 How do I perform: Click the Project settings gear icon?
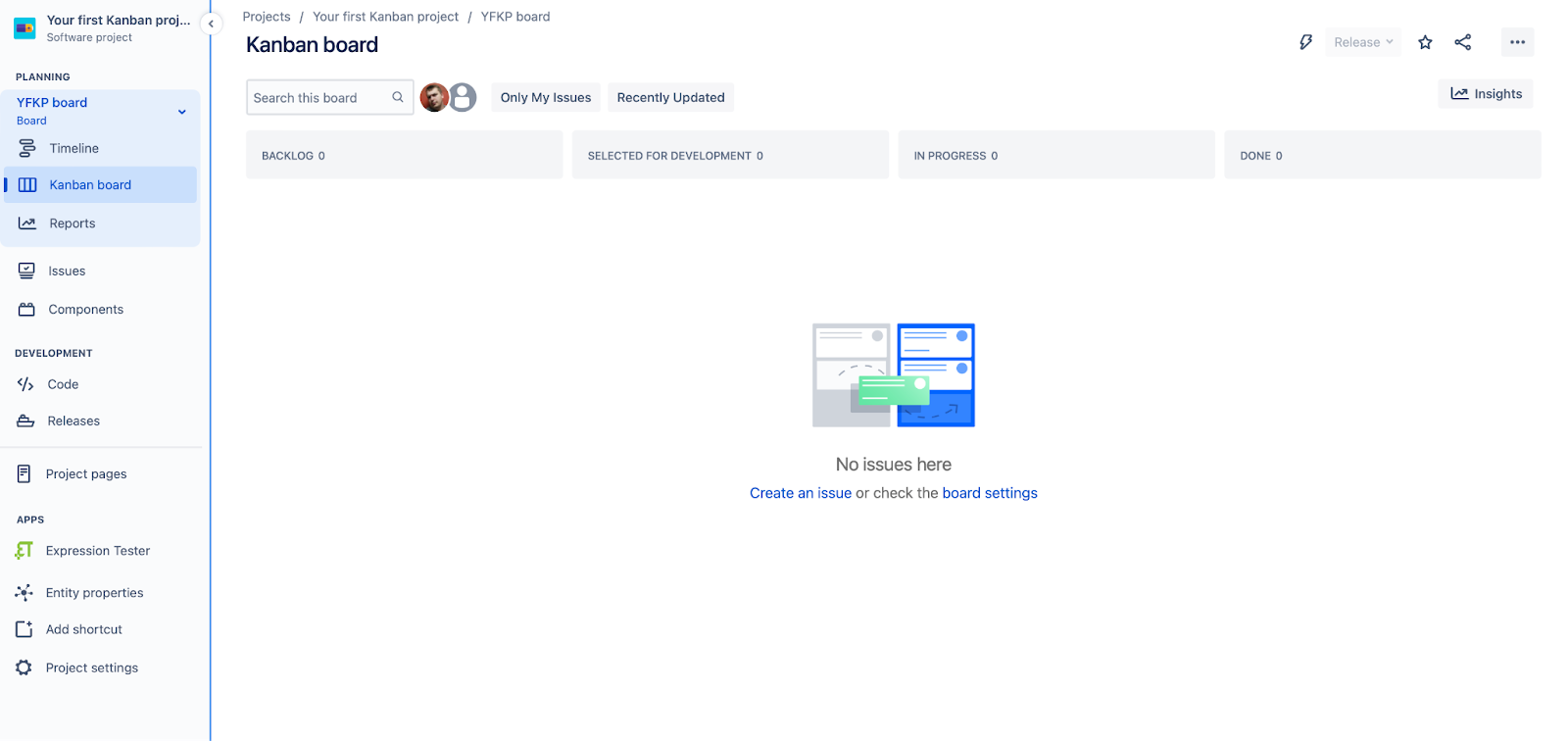point(24,667)
